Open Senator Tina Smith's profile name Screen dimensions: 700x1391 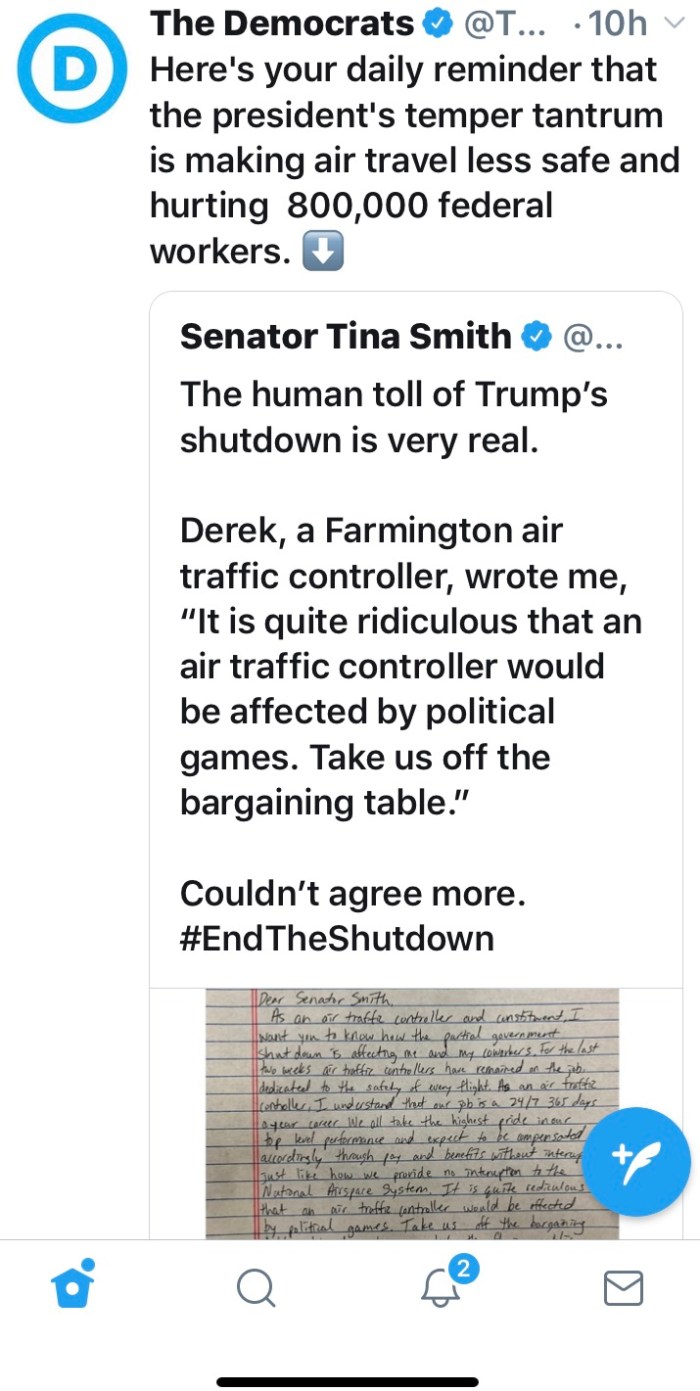(x=345, y=336)
